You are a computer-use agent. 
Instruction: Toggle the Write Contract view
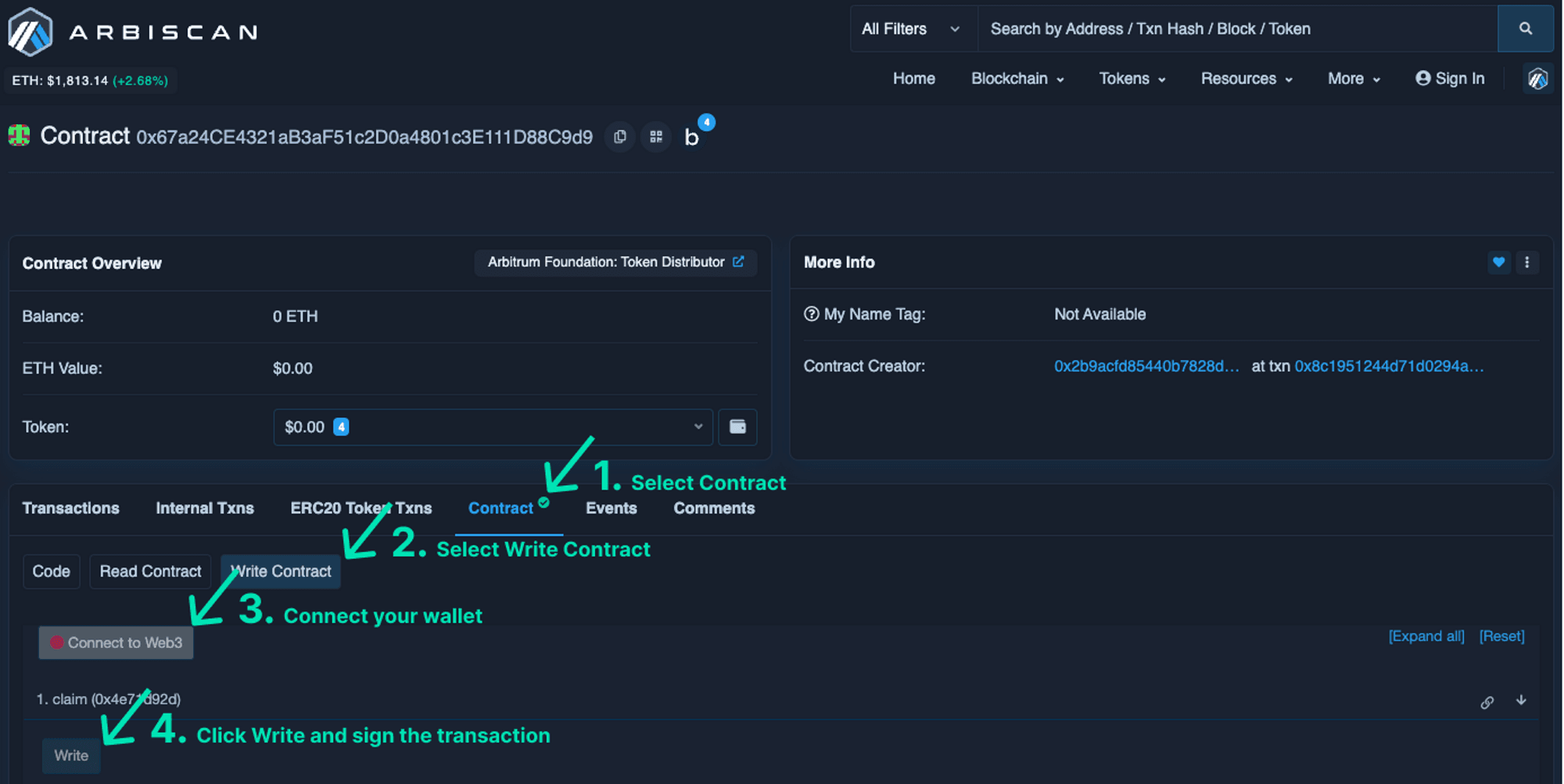280,571
